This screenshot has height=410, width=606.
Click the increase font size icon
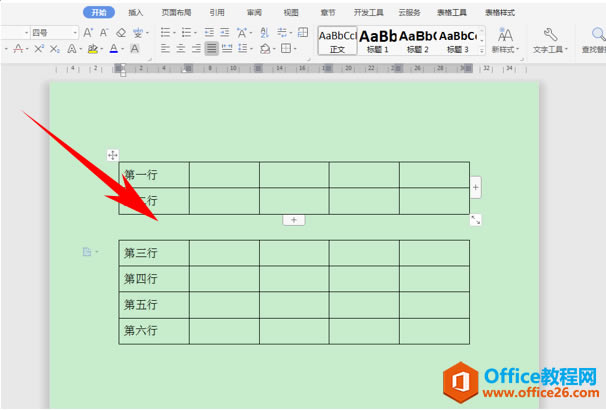[89, 33]
